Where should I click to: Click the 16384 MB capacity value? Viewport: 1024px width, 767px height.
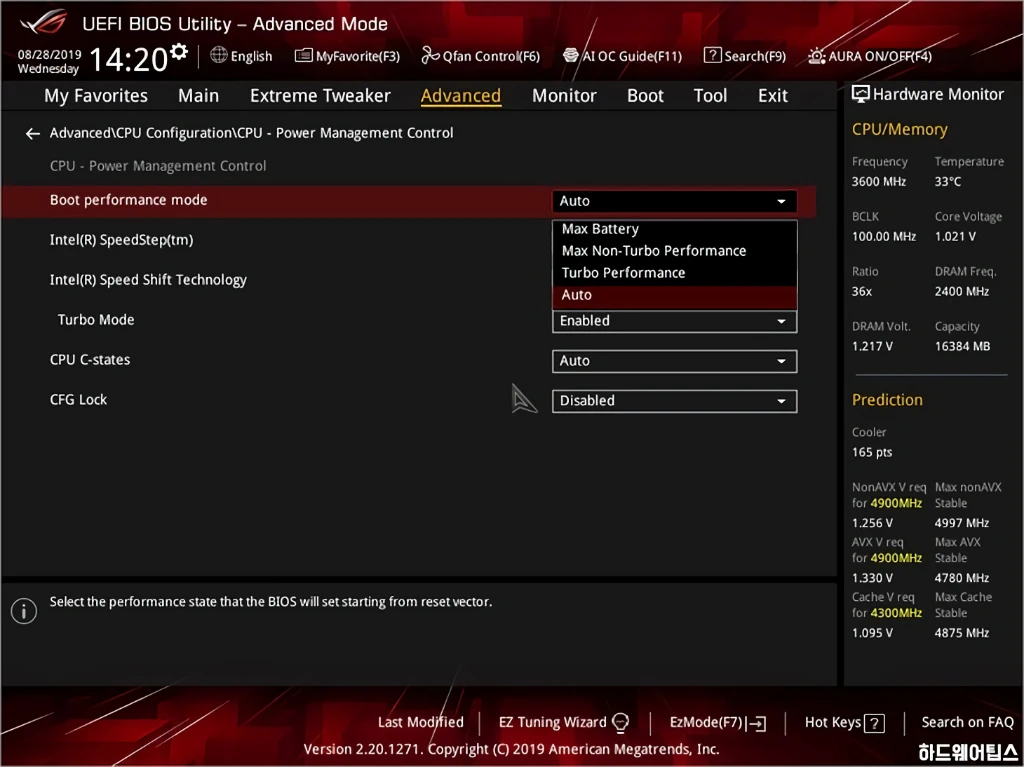[962, 346]
